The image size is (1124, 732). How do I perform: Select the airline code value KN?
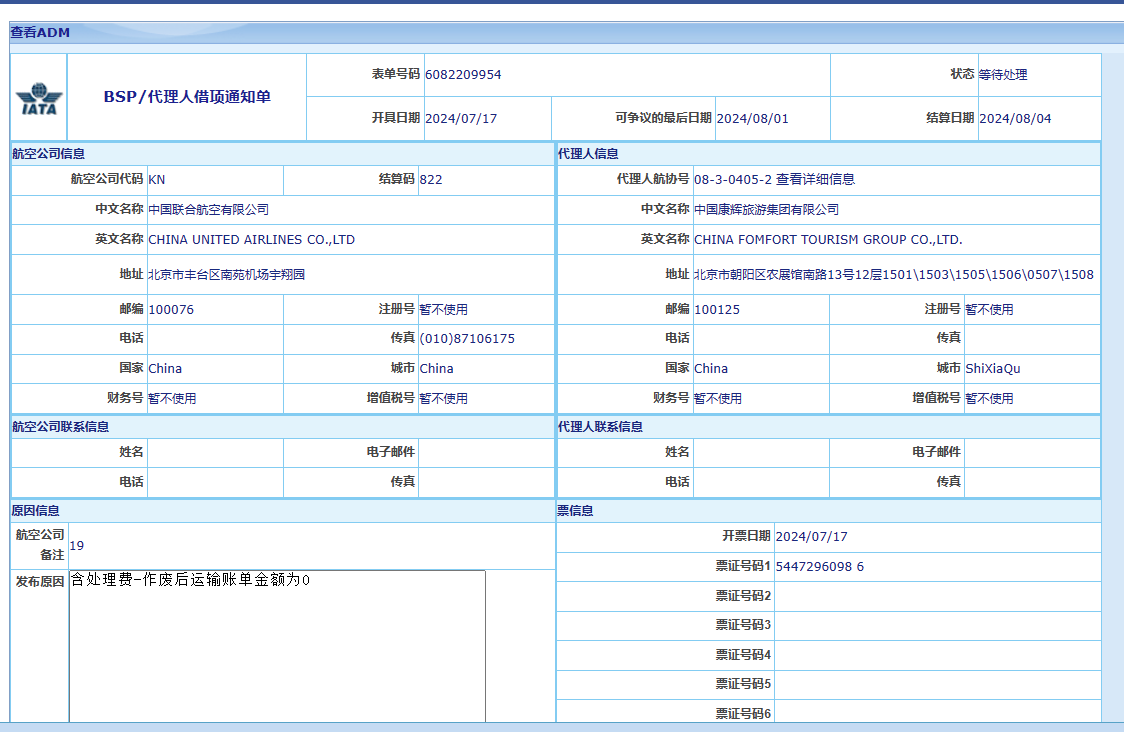157,180
